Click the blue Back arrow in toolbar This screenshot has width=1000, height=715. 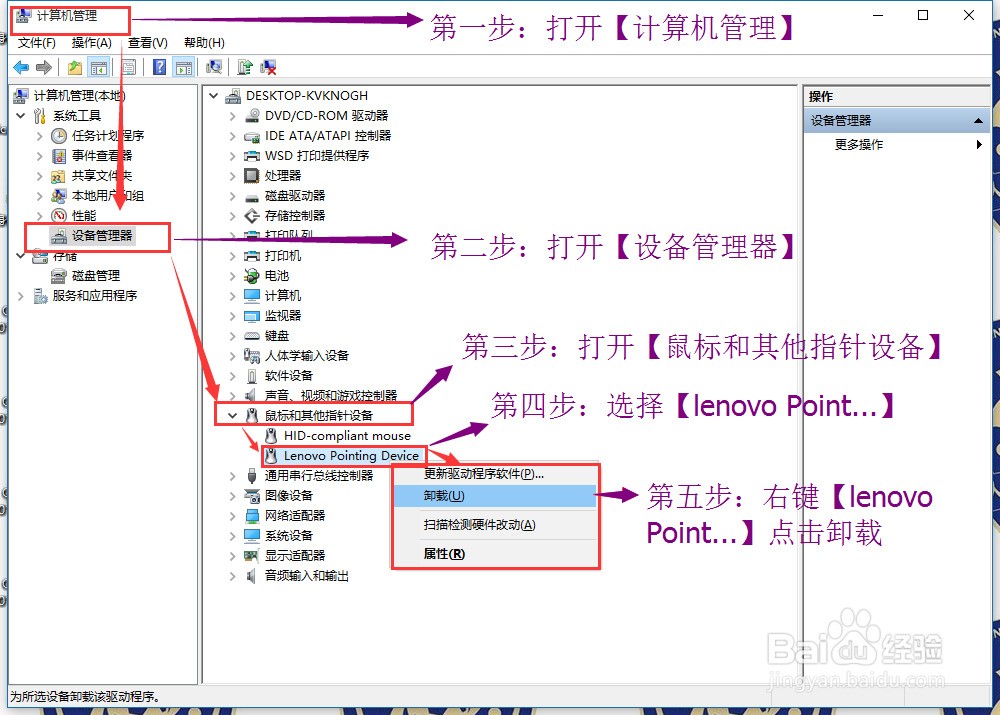(x=21, y=67)
